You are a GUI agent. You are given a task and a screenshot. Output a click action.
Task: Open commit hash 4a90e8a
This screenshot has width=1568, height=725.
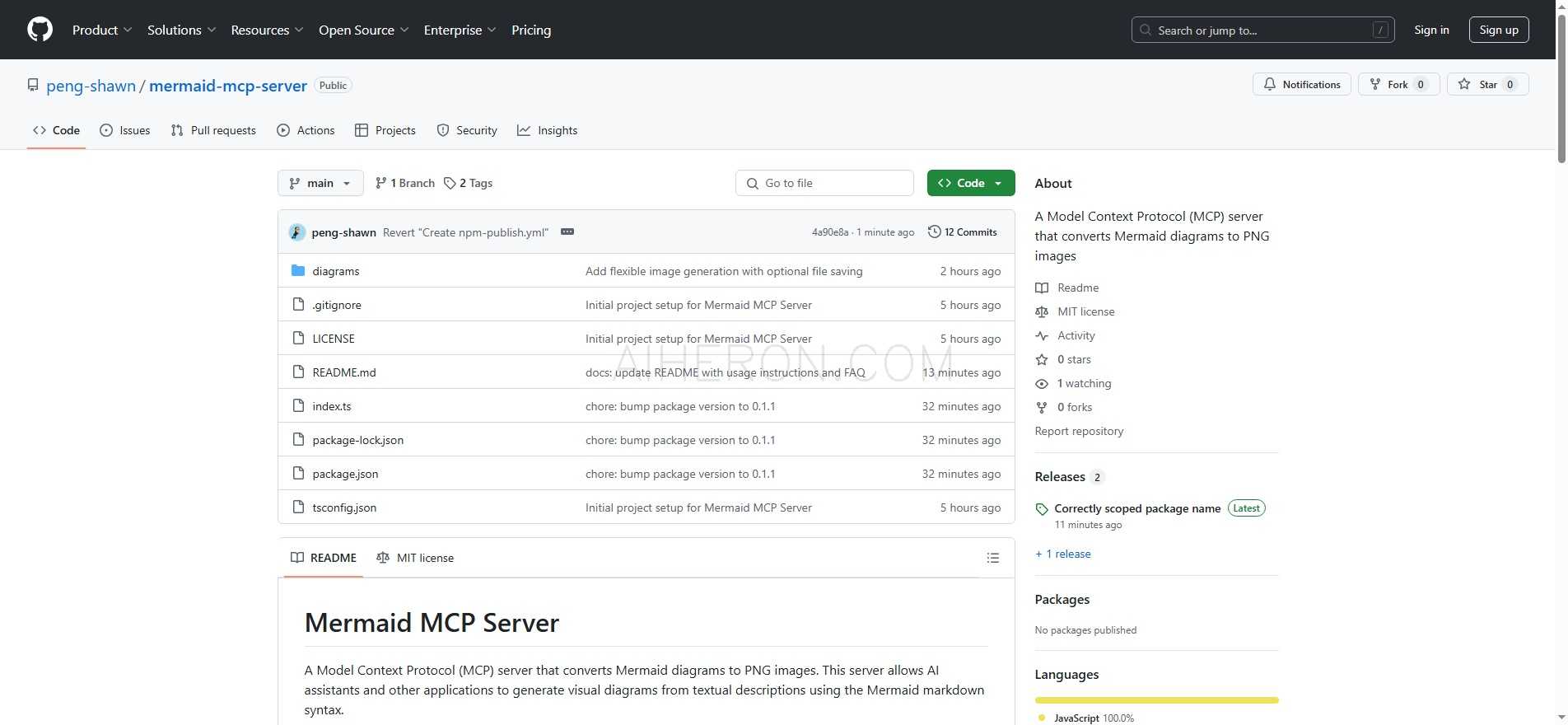coord(829,232)
